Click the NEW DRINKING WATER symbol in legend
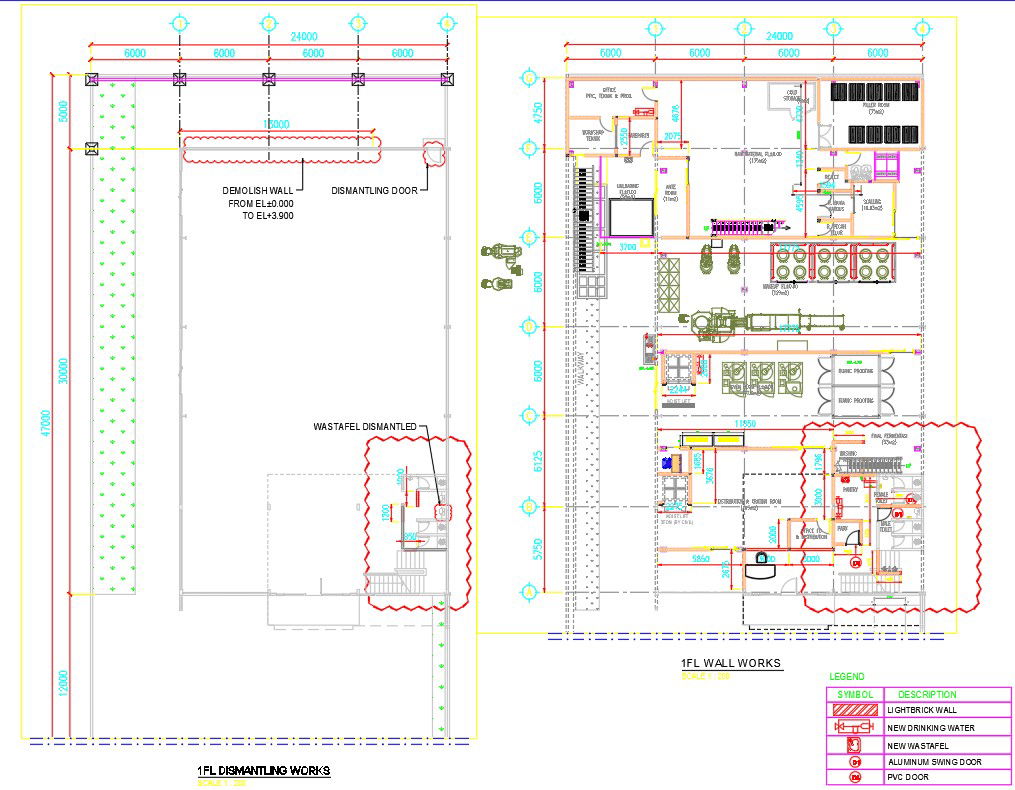1015x790 pixels. pyautogui.click(x=854, y=724)
